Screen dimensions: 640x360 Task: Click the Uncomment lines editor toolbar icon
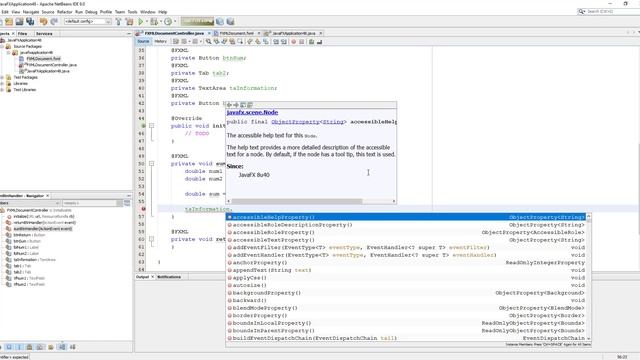tap(320, 42)
